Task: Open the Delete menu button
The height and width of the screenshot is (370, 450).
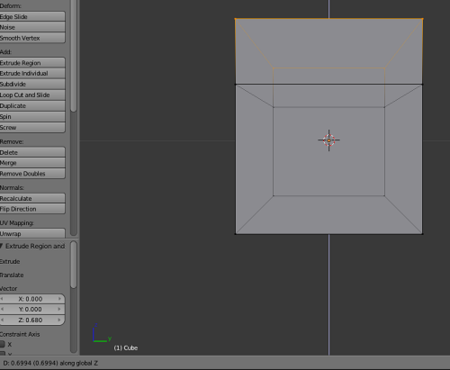Action: 32,152
